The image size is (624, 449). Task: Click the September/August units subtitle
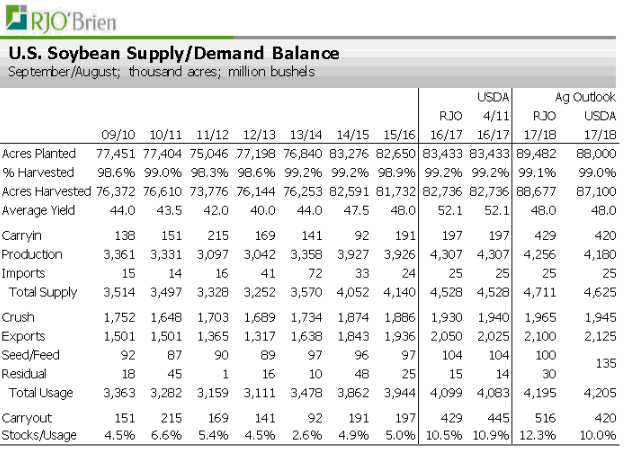160,71
